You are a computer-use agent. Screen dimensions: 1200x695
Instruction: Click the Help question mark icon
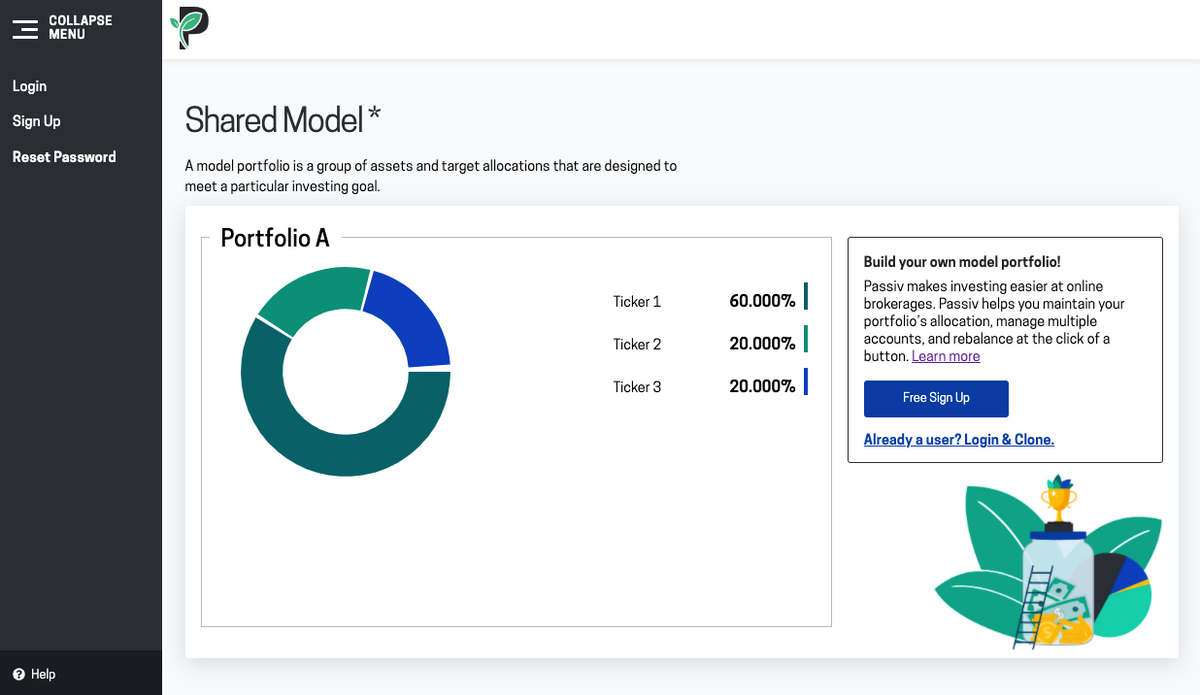18,674
